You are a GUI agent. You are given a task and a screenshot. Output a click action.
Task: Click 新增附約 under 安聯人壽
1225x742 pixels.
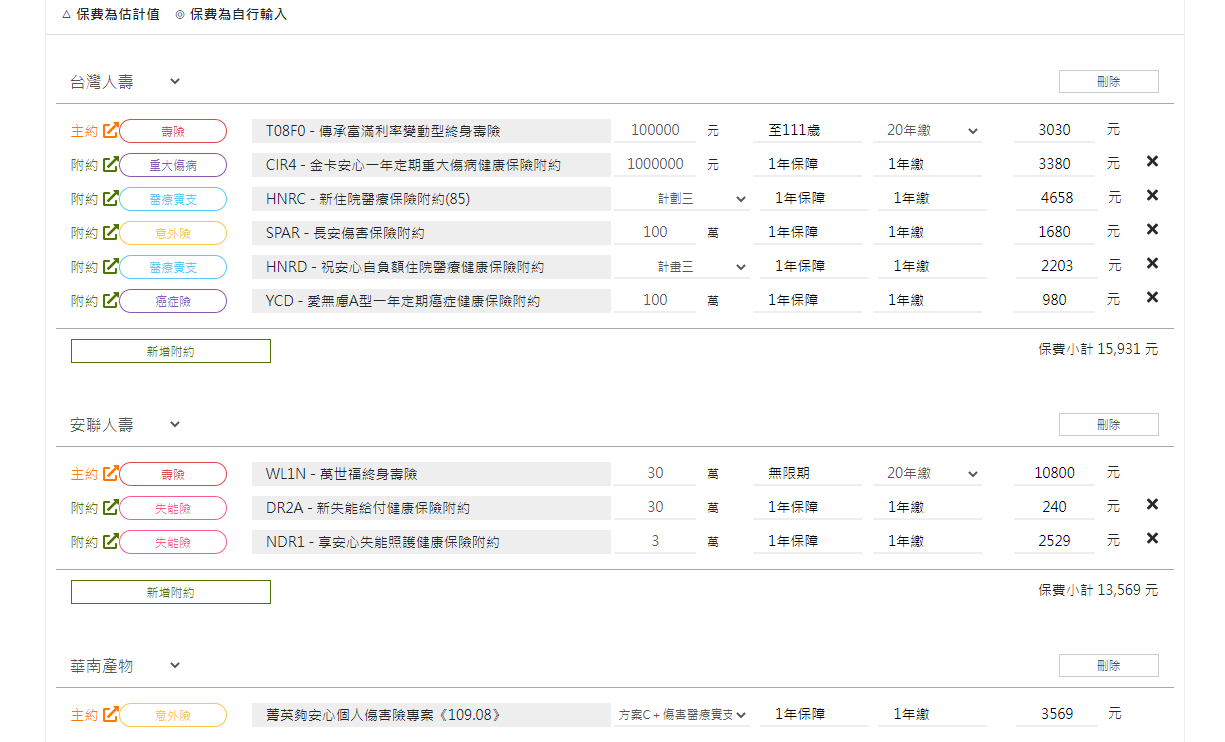(x=171, y=592)
